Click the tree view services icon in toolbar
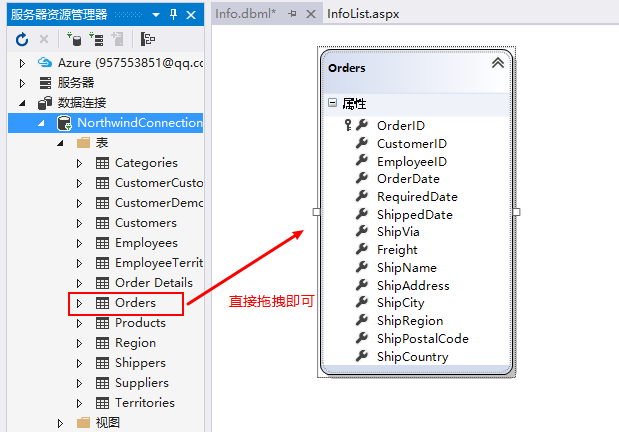Viewport: 619px width, 432px height. click(148, 39)
